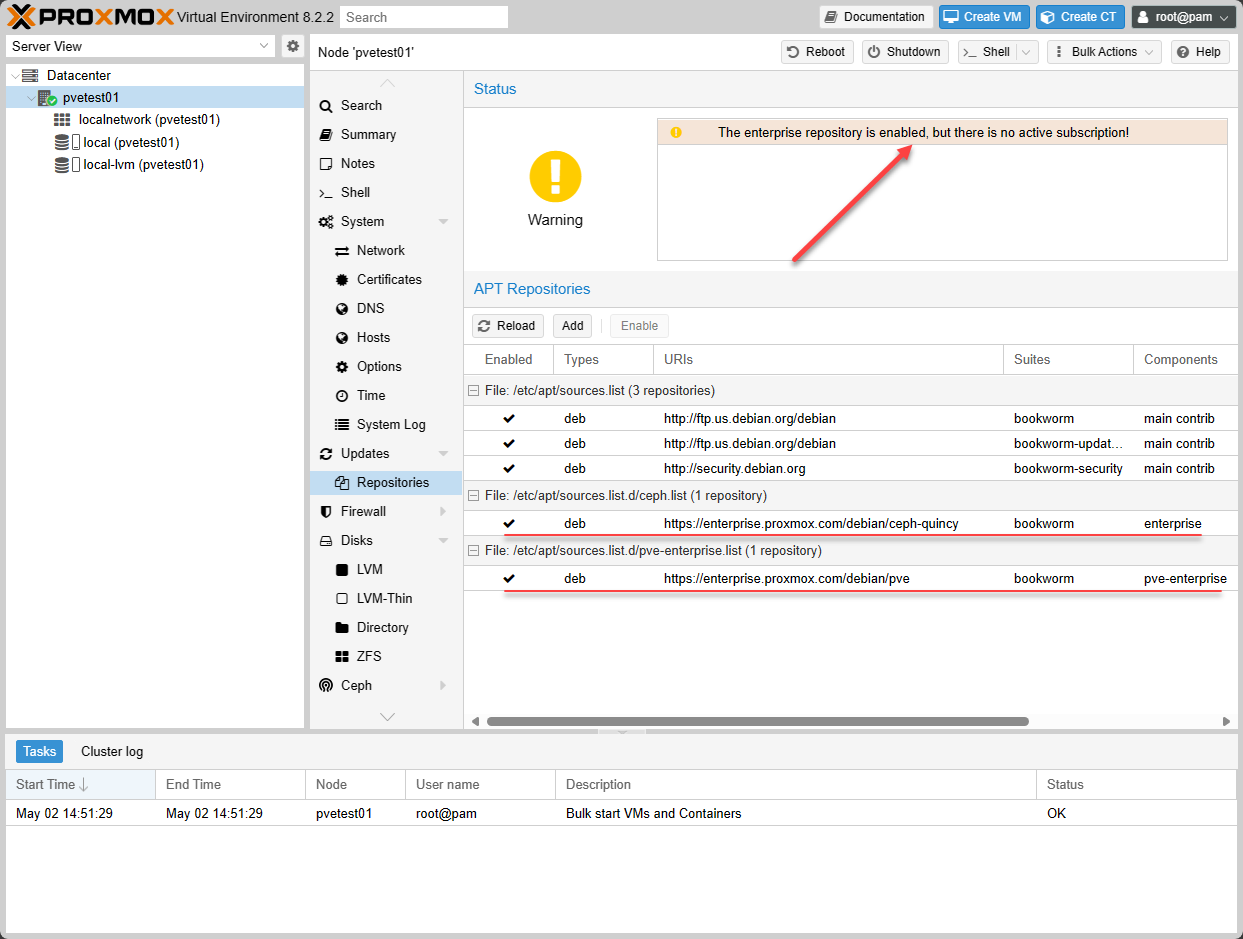Screen dimensions: 1243x939
Task: Click the Updates refresh icon
Action: (326, 454)
